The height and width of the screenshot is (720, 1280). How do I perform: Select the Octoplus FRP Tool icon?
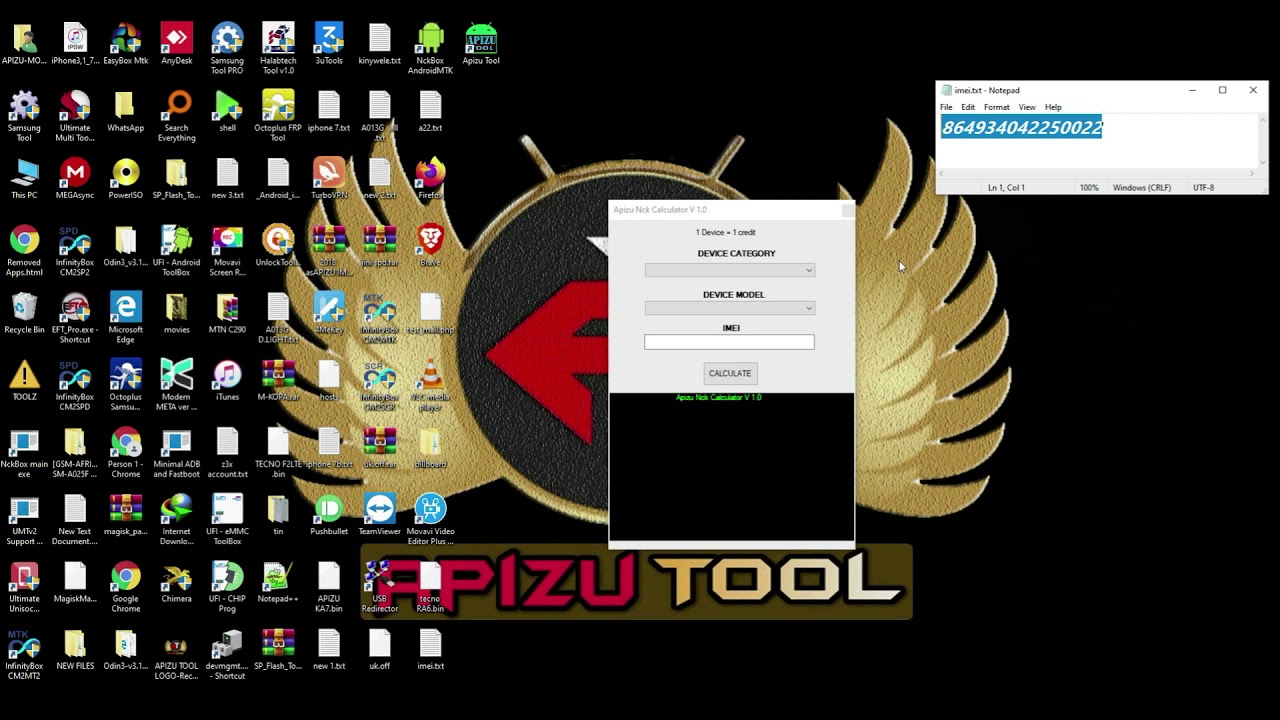click(x=278, y=117)
